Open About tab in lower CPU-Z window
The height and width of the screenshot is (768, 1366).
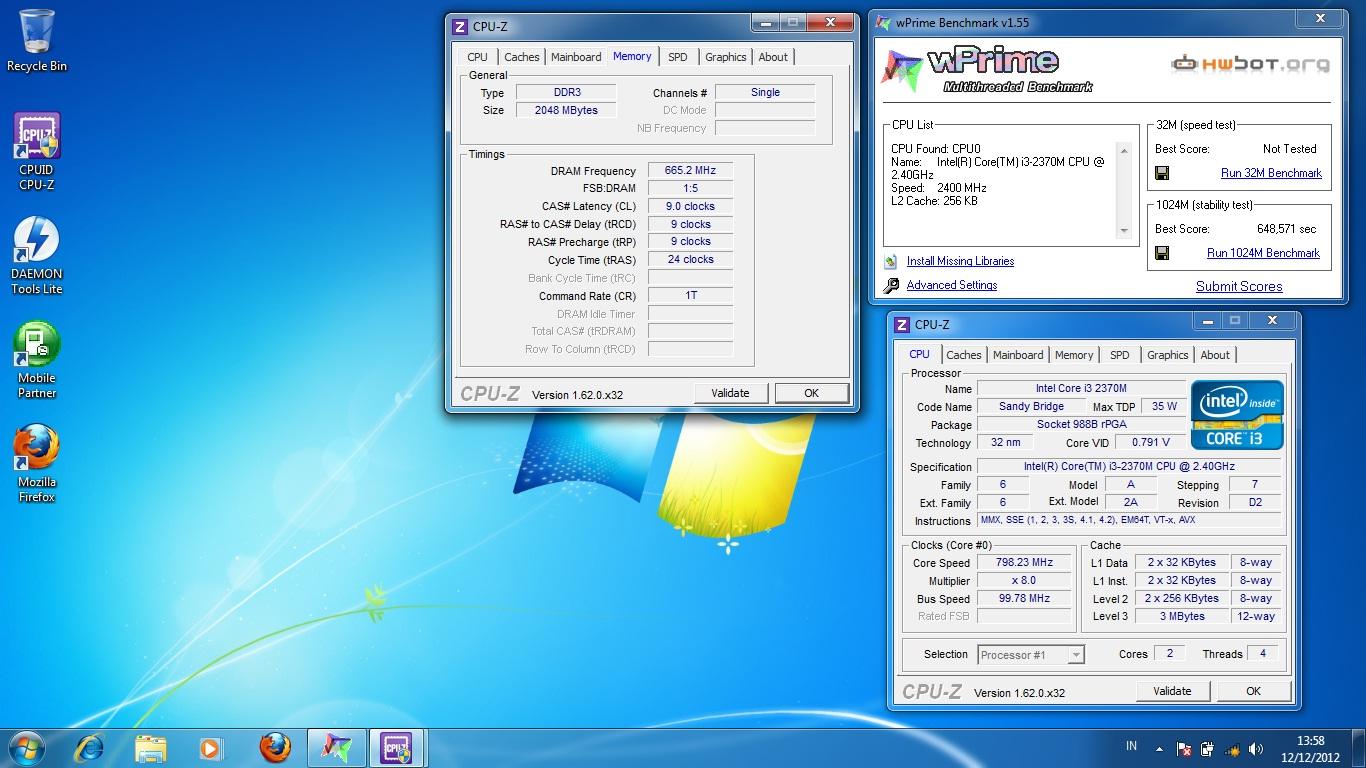[x=1215, y=355]
